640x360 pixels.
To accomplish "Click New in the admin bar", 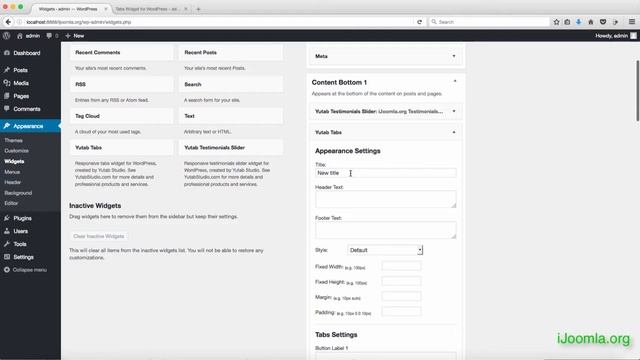I will [75, 36].
